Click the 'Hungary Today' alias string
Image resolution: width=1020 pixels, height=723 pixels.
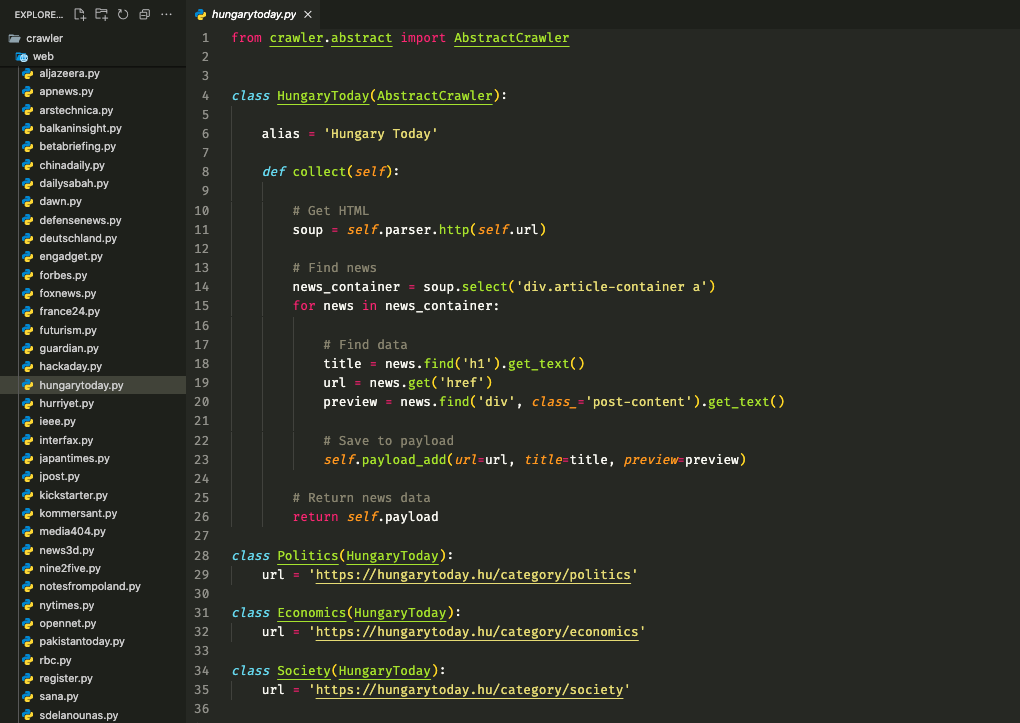(381, 134)
